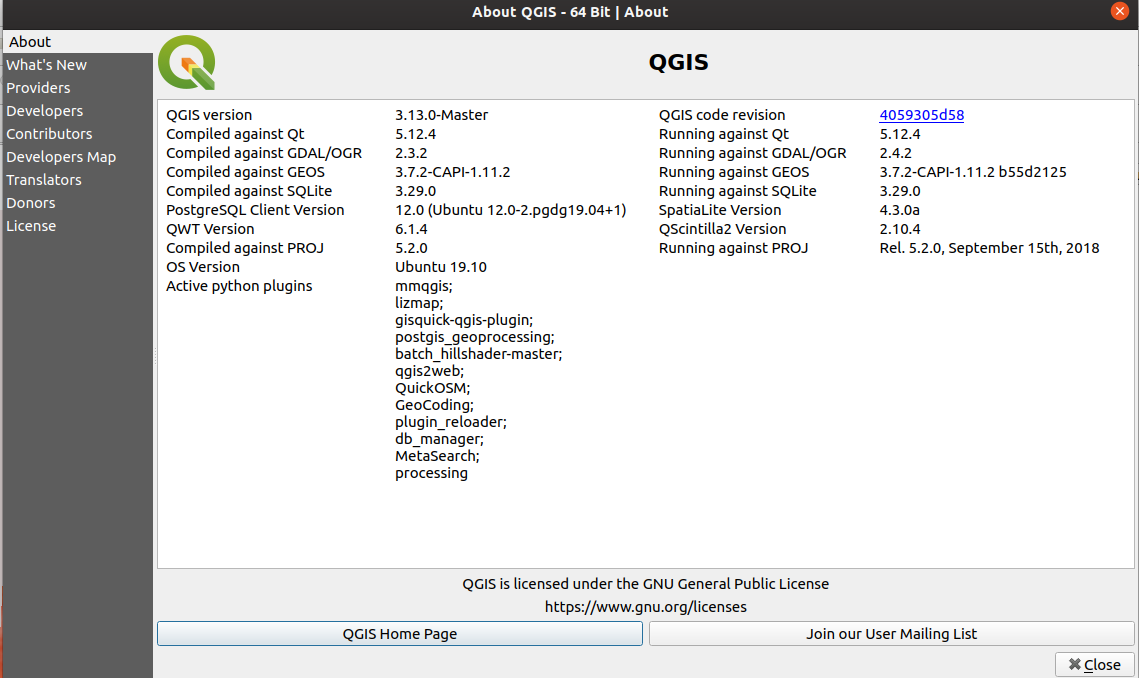Viewport: 1139px width, 678px height.
Task: Click the close icon on the title bar
Action: coord(1119,11)
